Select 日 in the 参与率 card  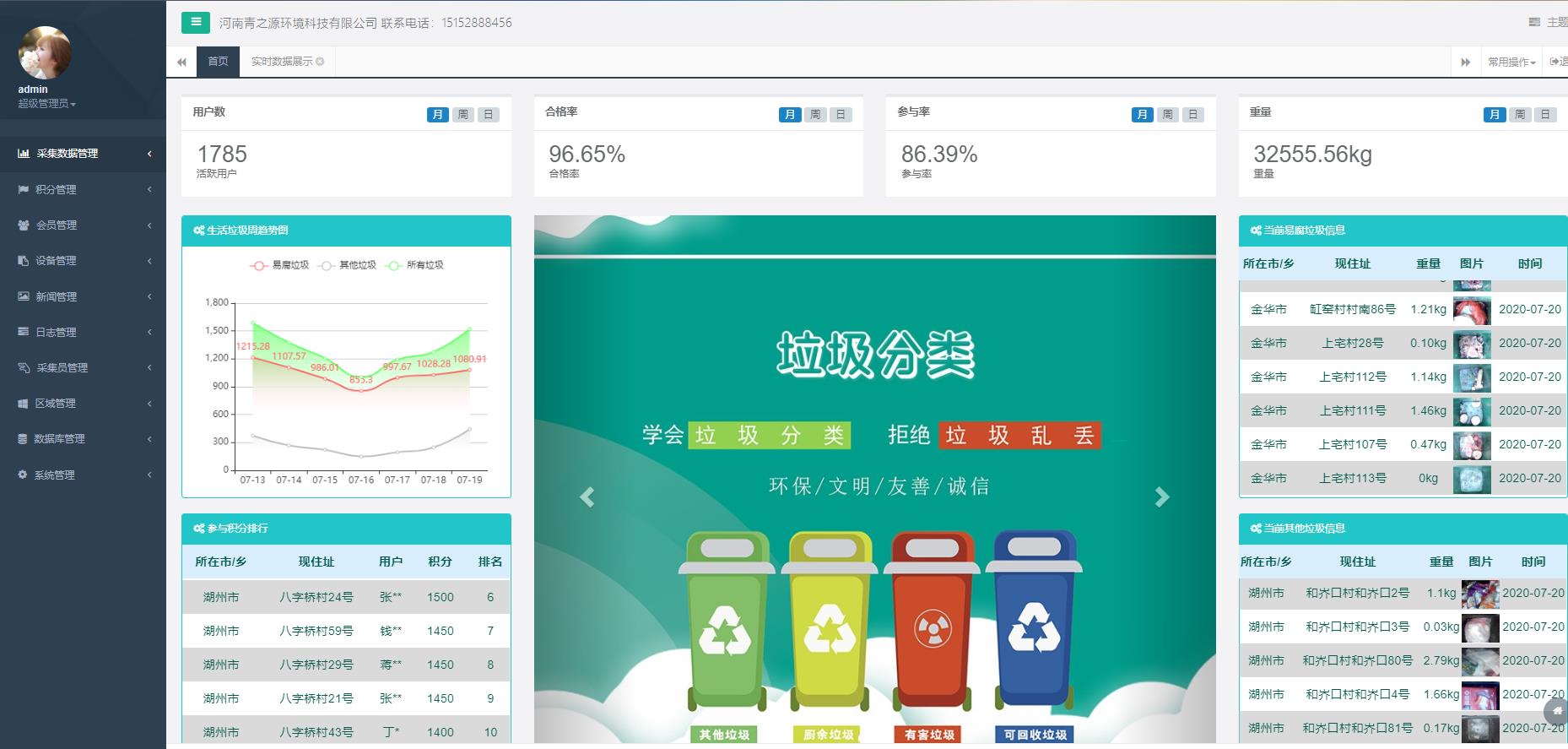(1192, 115)
